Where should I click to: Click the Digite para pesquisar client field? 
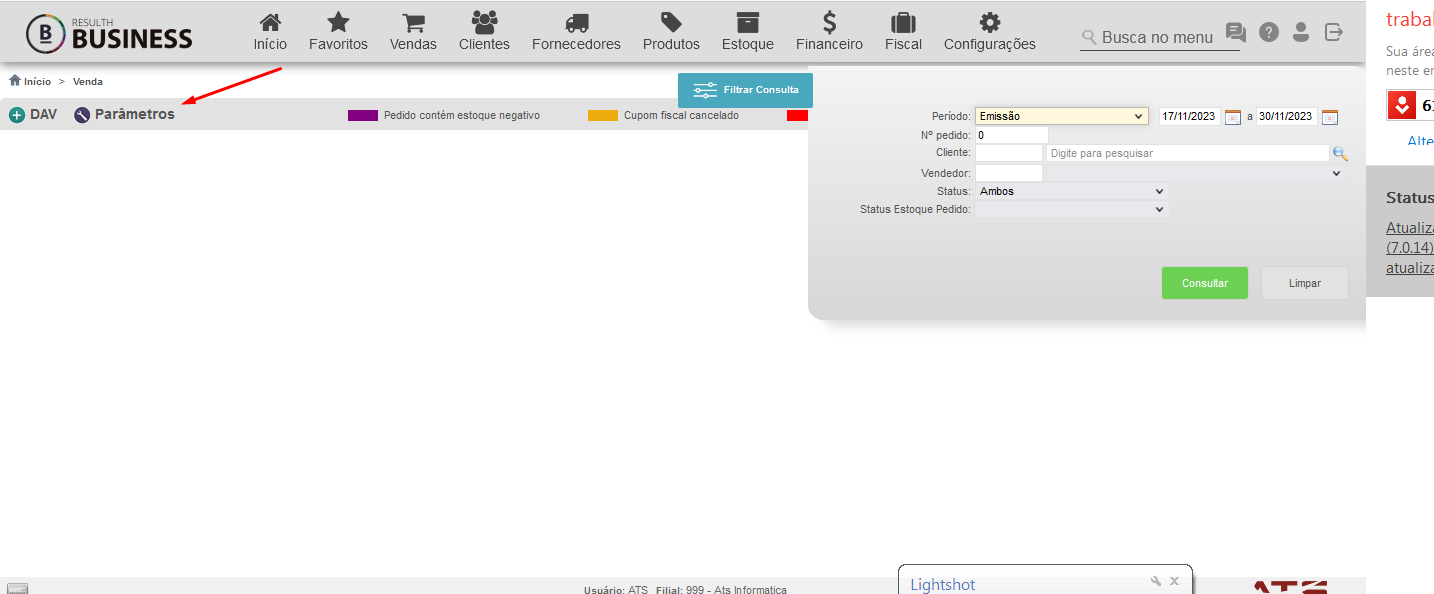coord(1187,153)
